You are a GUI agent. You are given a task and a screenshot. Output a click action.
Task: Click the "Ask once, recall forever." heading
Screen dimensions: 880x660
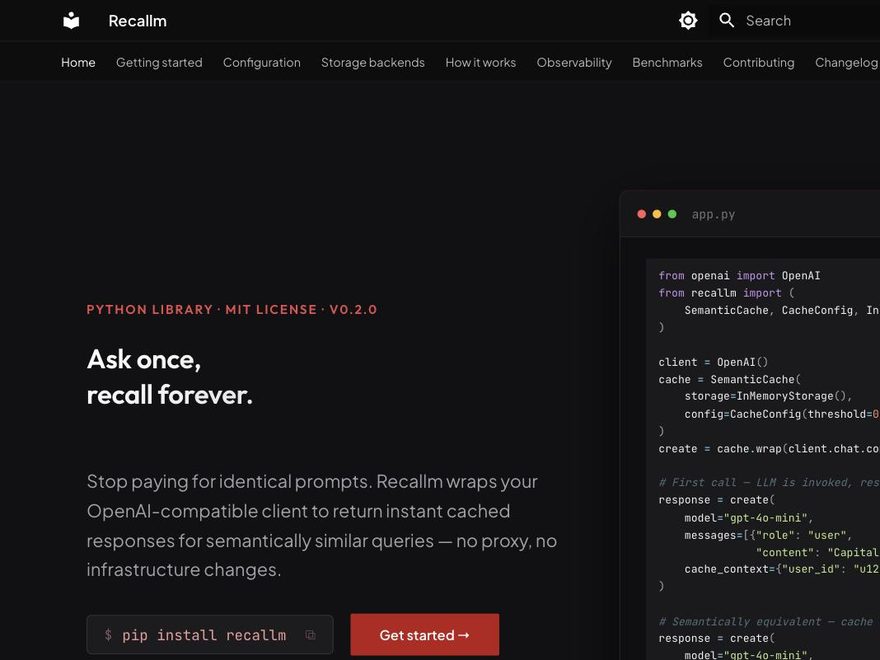coord(169,377)
